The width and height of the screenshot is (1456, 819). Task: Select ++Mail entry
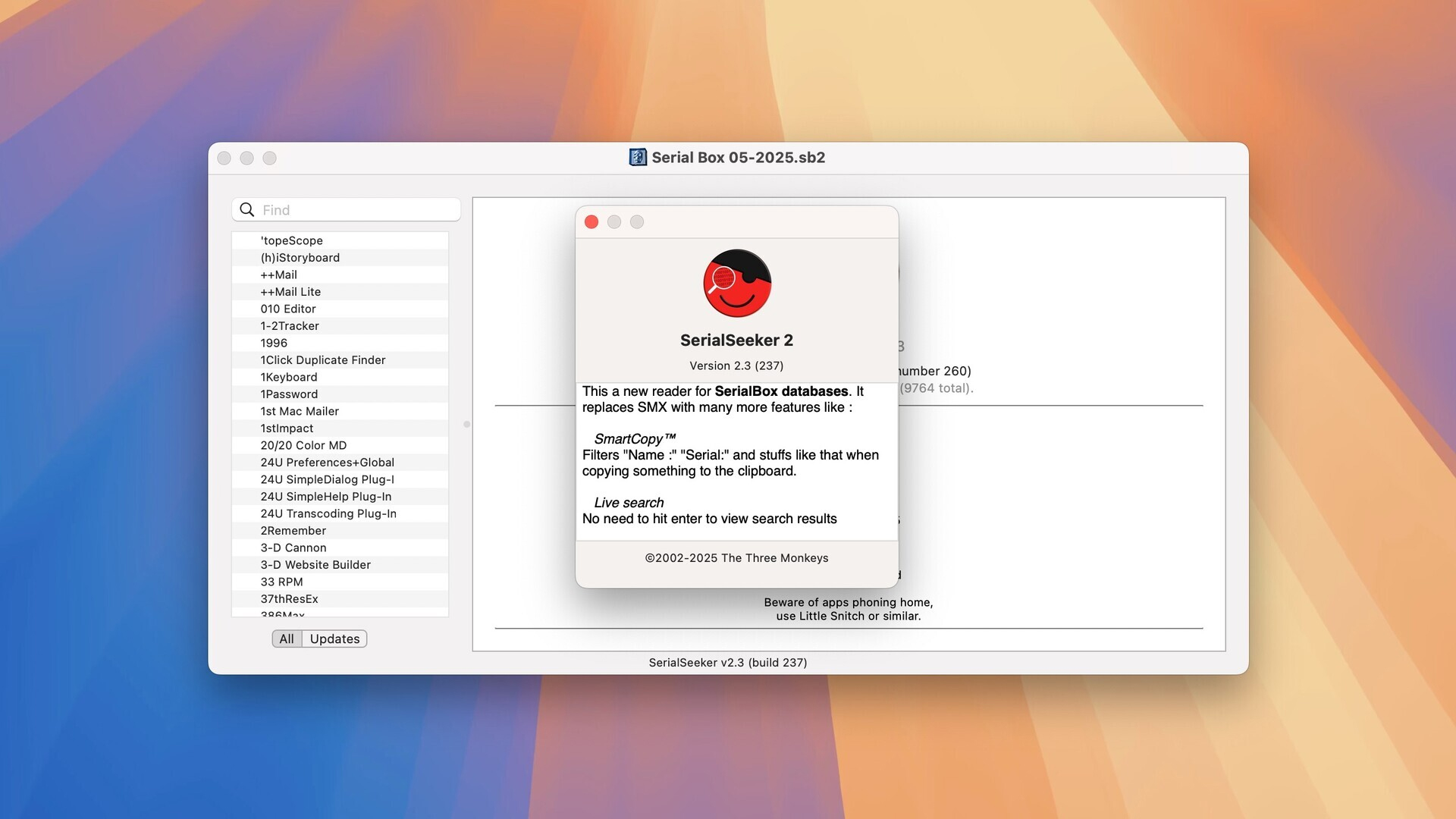340,275
